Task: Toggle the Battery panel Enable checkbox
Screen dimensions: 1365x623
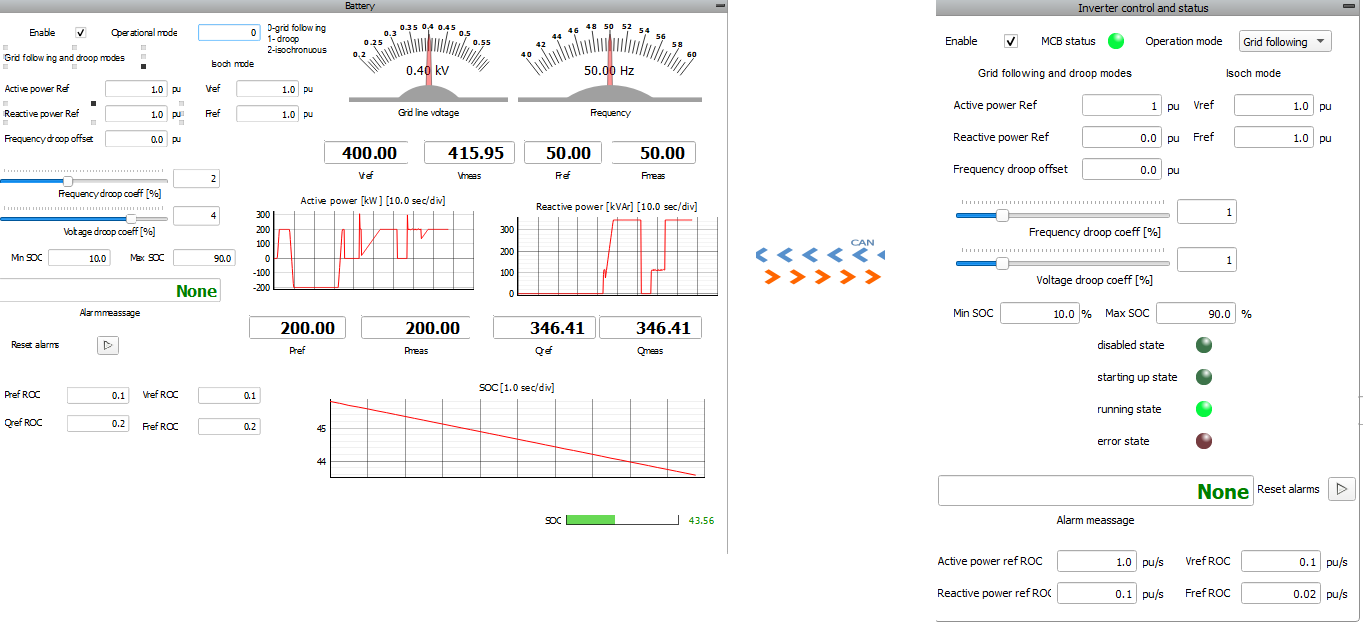Action: (81, 32)
